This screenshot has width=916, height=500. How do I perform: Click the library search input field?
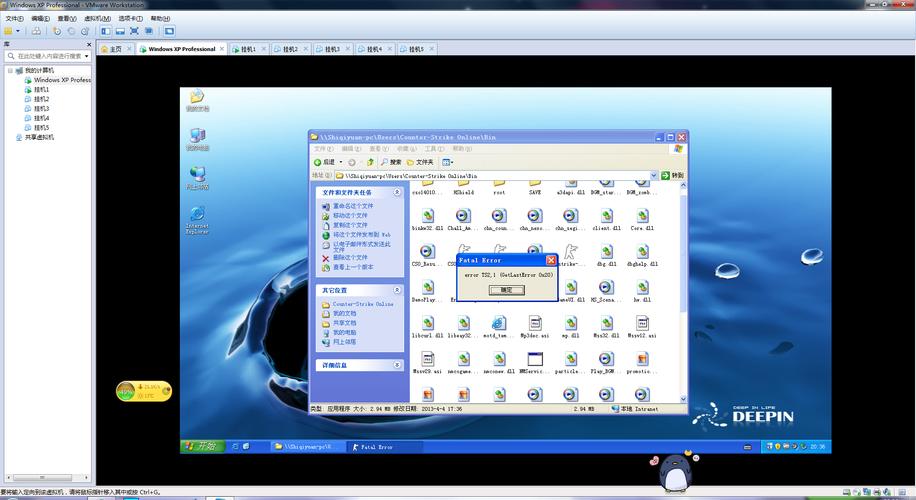(x=48, y=56)
